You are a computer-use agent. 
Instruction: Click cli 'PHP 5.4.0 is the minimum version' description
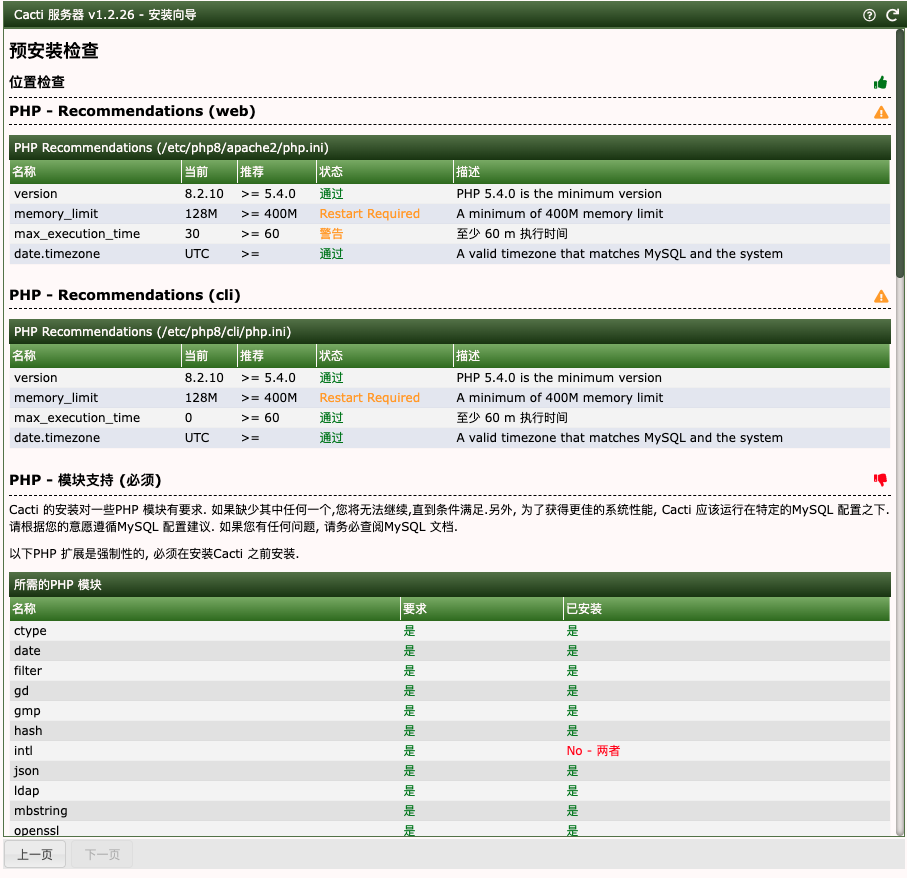click(x=559, y=378)
